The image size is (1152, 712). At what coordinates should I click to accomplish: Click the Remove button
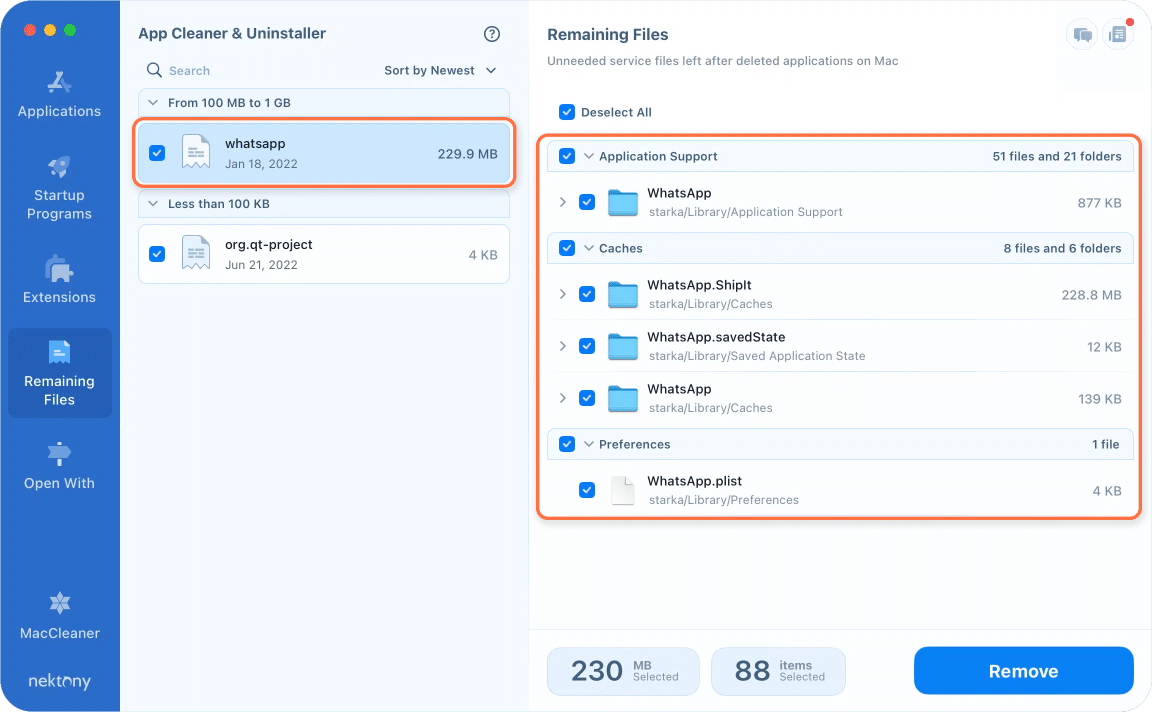coord(1023,671)
